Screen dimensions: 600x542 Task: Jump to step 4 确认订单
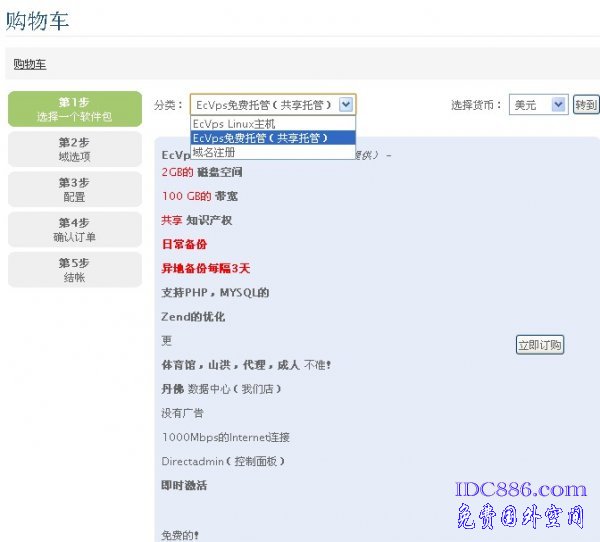coord(74,229)
